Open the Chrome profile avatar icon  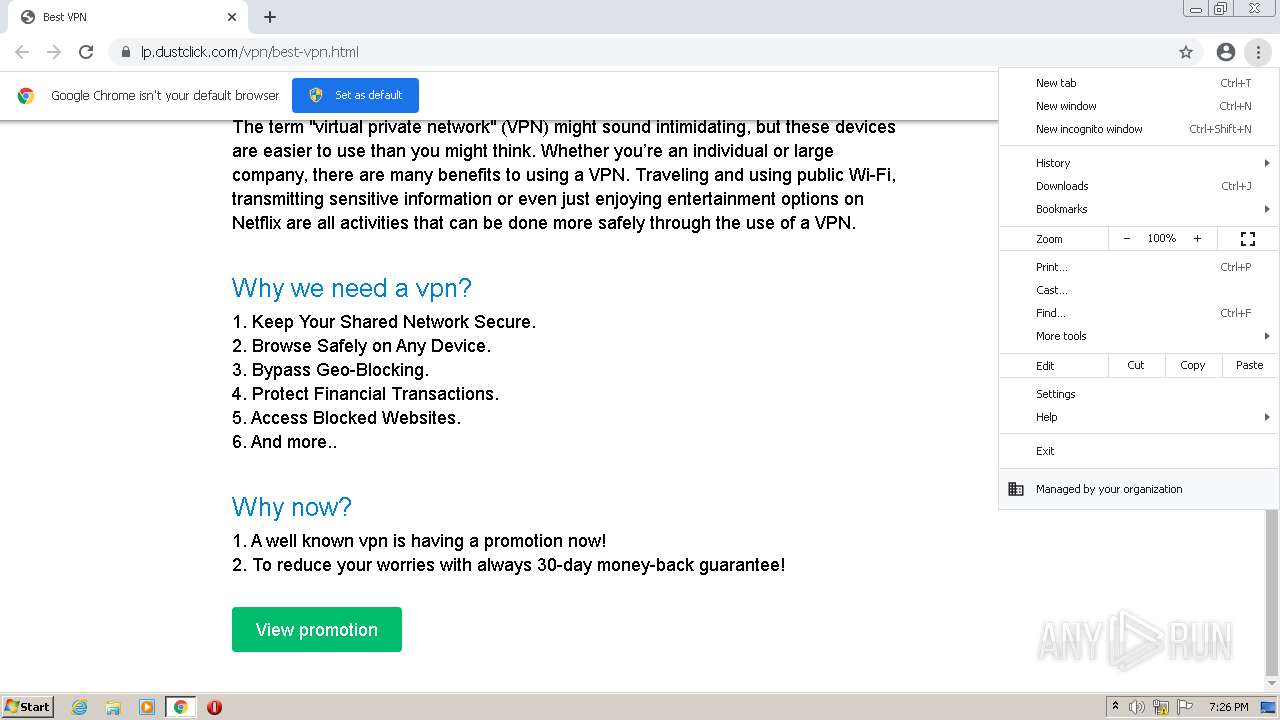[x=1226, y=52]
